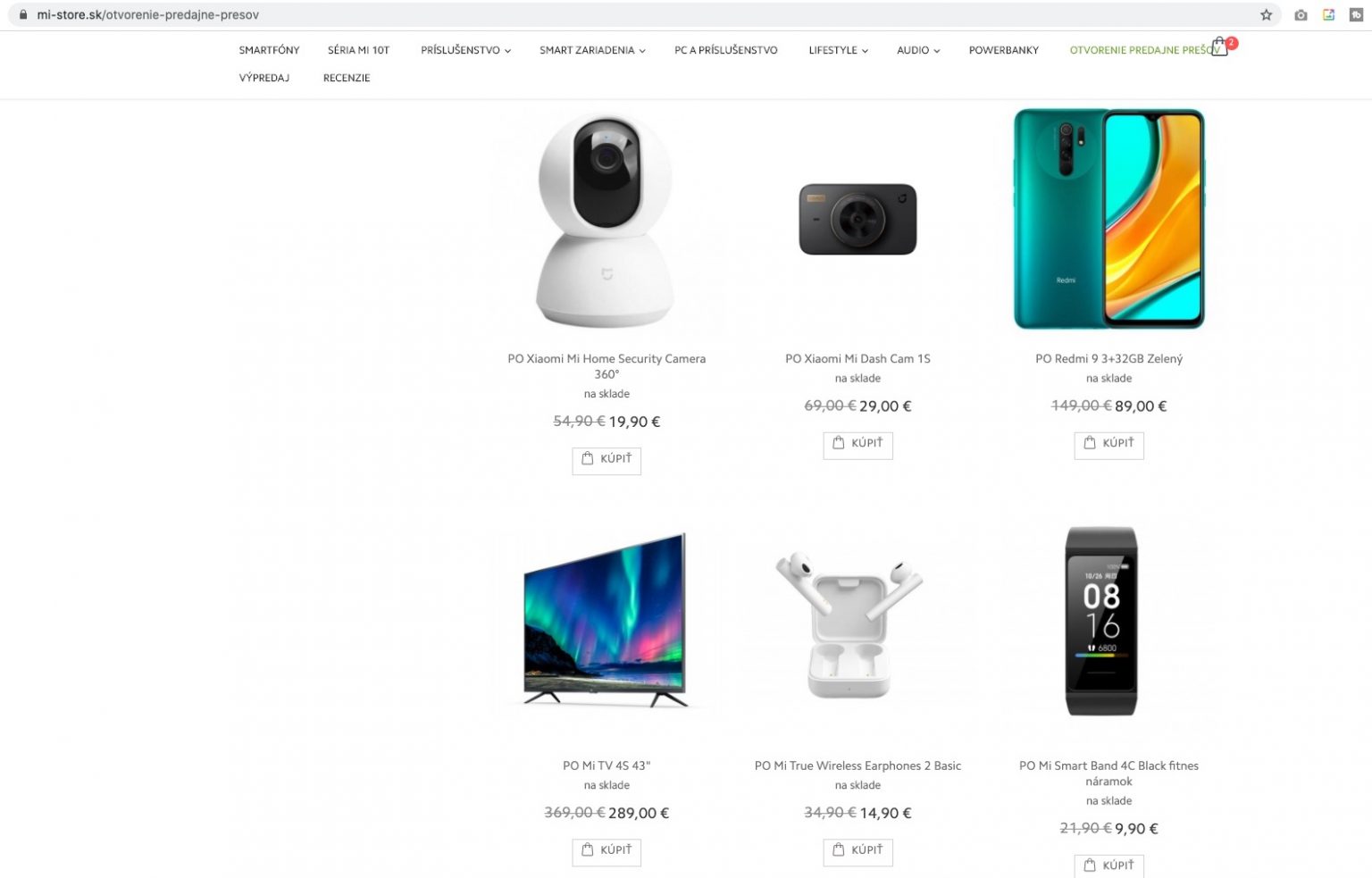The image size is (1372, 878).
Task: Open the Recenzie page
Action: (347, 78)
